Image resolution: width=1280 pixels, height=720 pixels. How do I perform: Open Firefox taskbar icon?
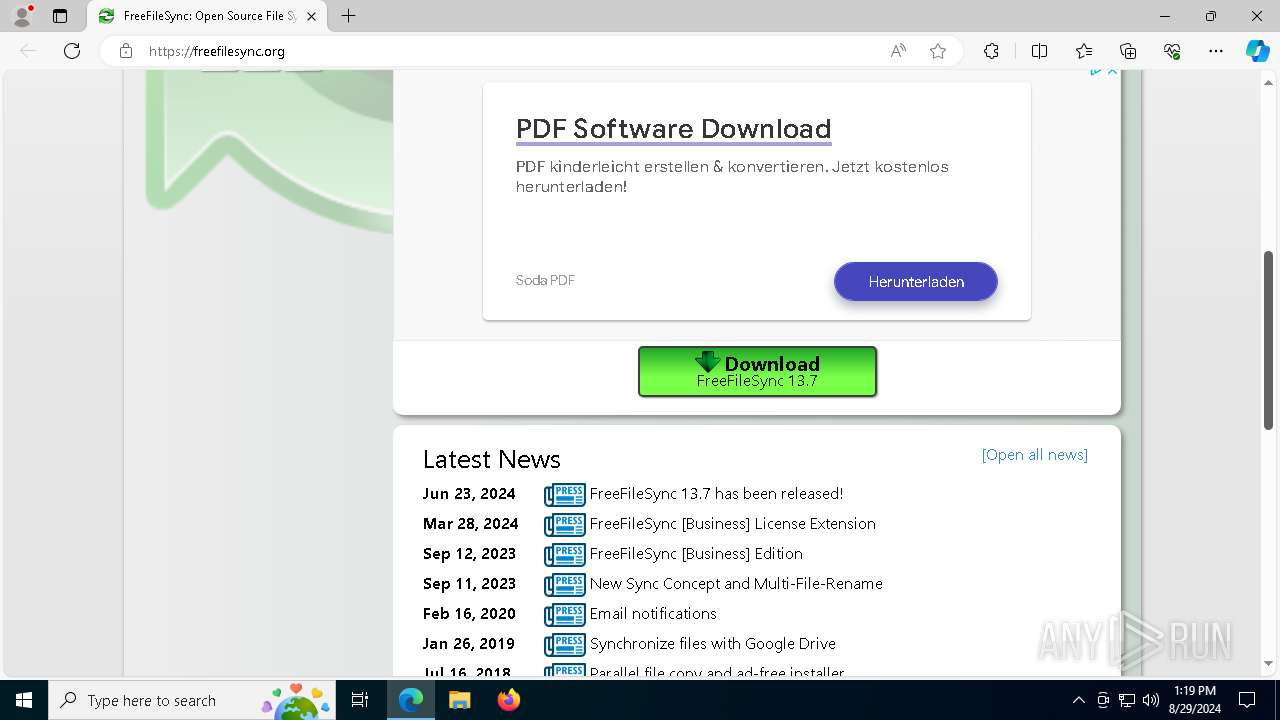[508, 700]
